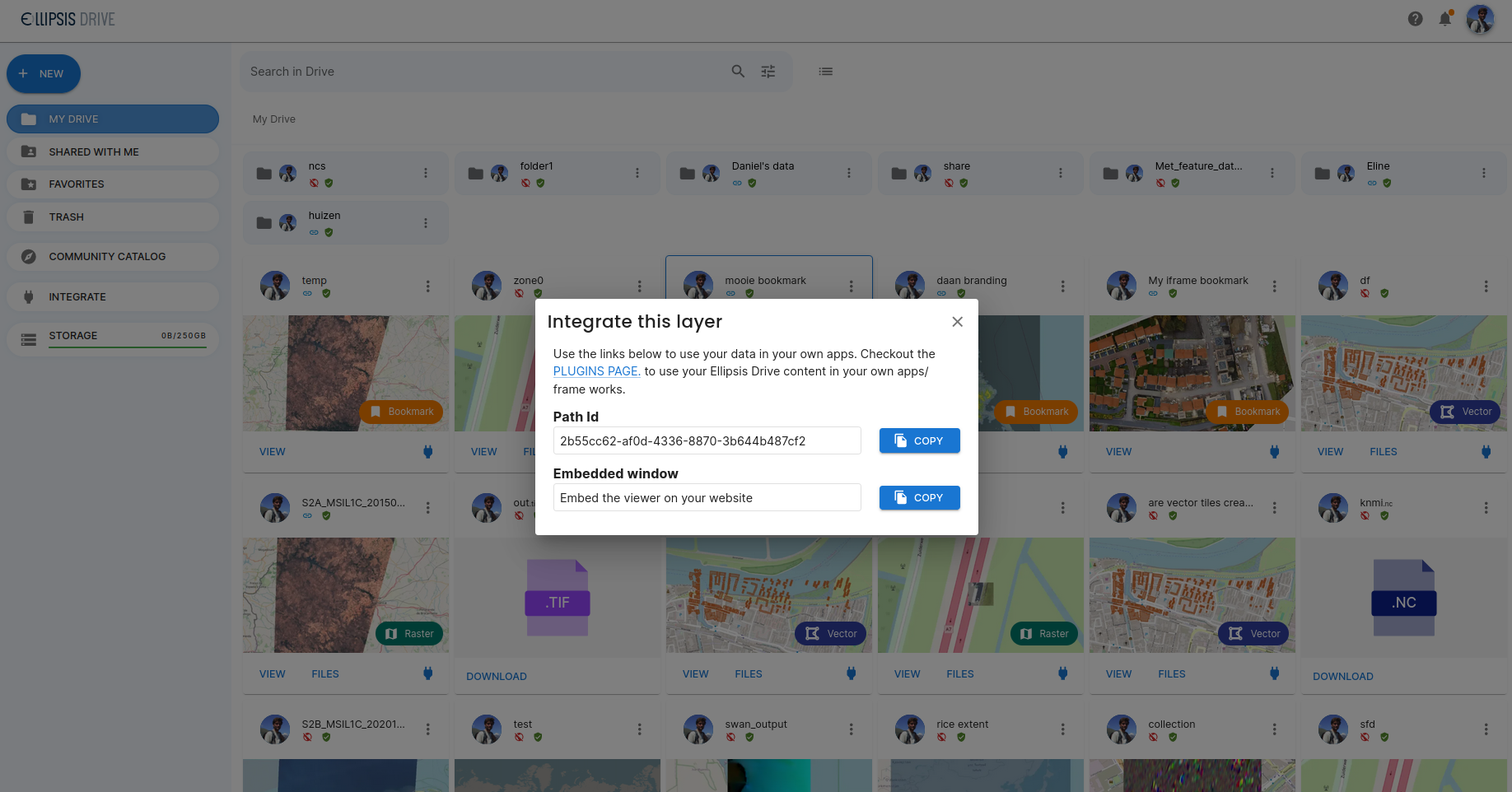Open options menu for huizen folder
Image resolution: width=1512 pixels, height=792 pixels.
click(425, 223)
